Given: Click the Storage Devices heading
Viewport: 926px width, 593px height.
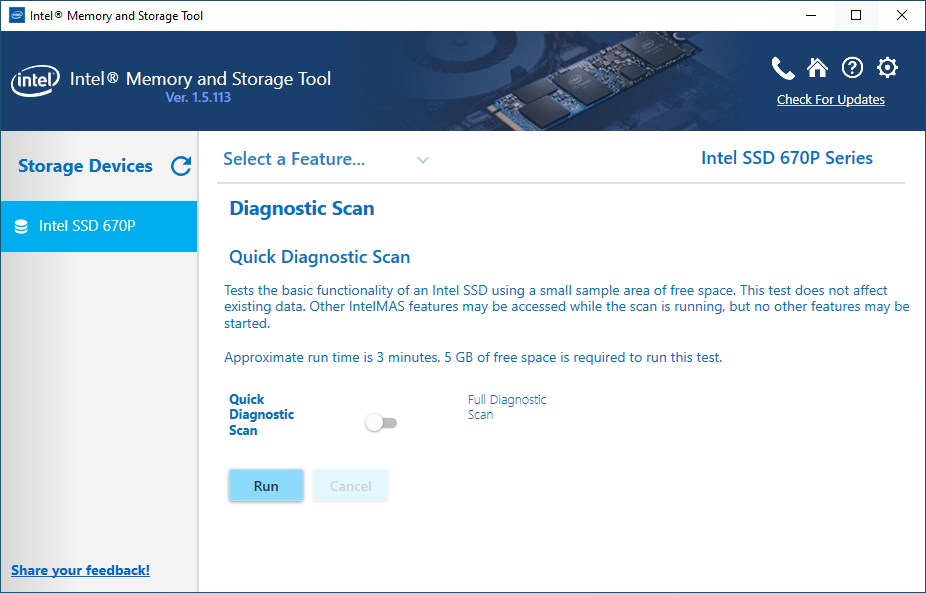Looking at the screenshot, I should coord(85,166).
